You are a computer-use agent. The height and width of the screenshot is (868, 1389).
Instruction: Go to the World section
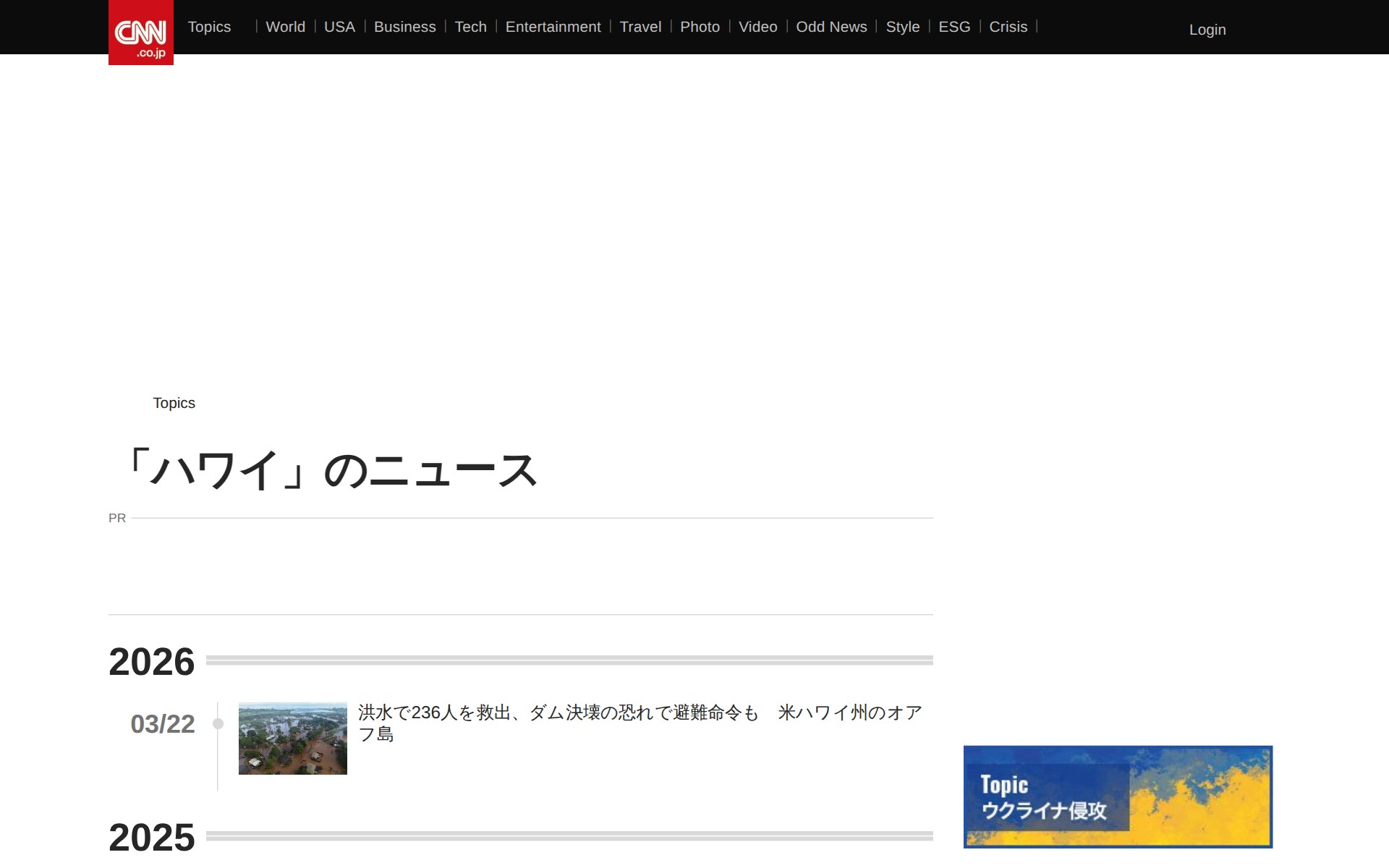point(285,27)
